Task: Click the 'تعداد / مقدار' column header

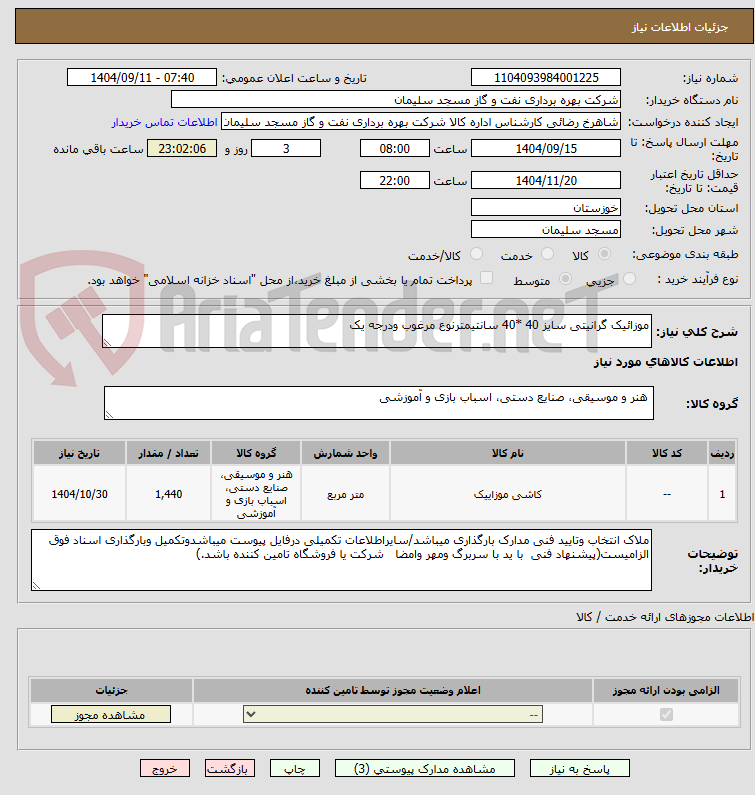Action: [168, 453]
